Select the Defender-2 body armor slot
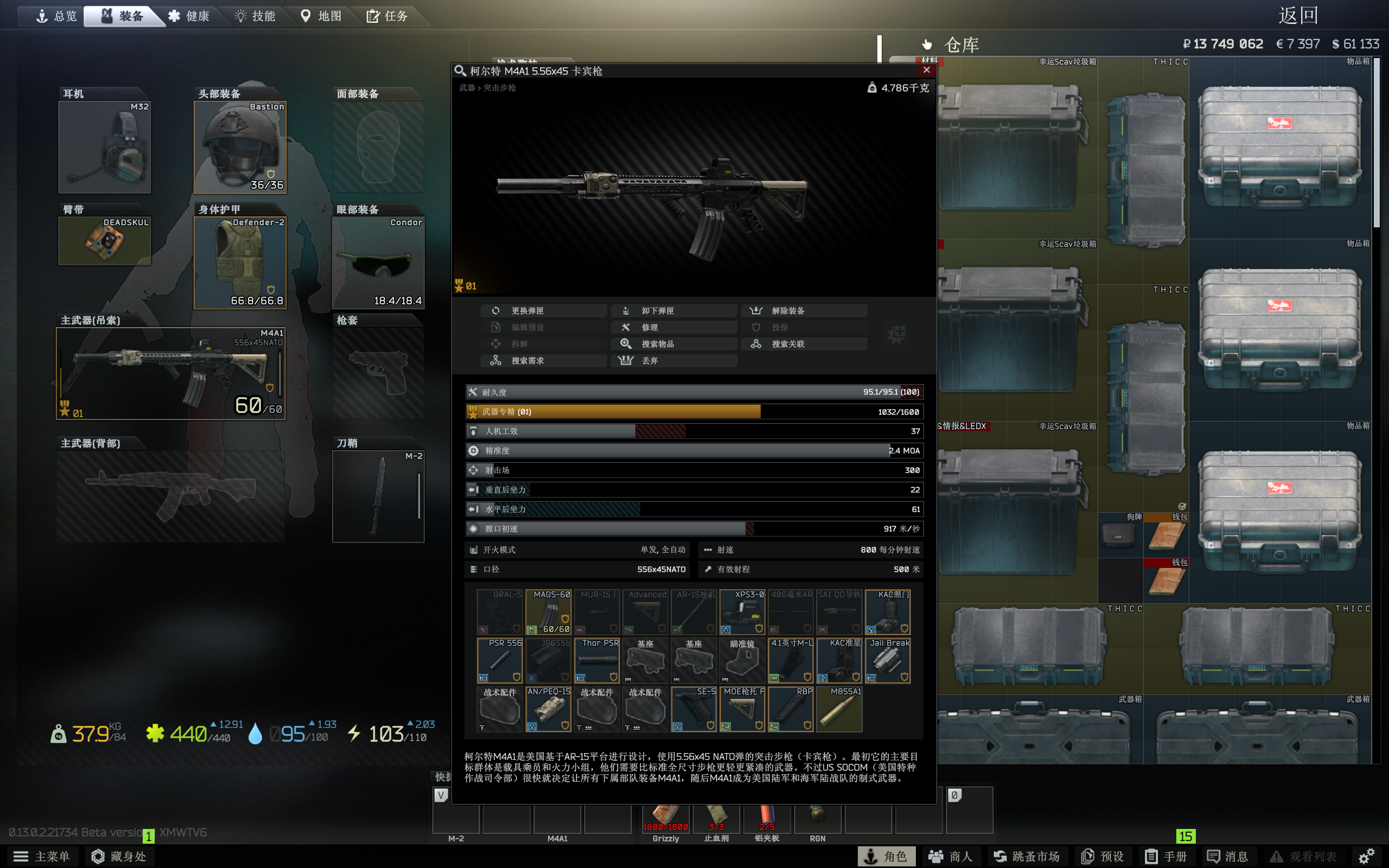 pyautogui.click(x=240, y=263)
